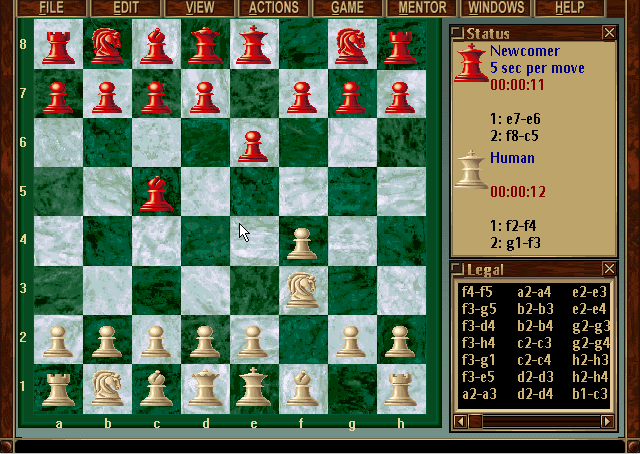Click the red queen on d8
The image size is (640, 454).
click(x=205, y=45)
